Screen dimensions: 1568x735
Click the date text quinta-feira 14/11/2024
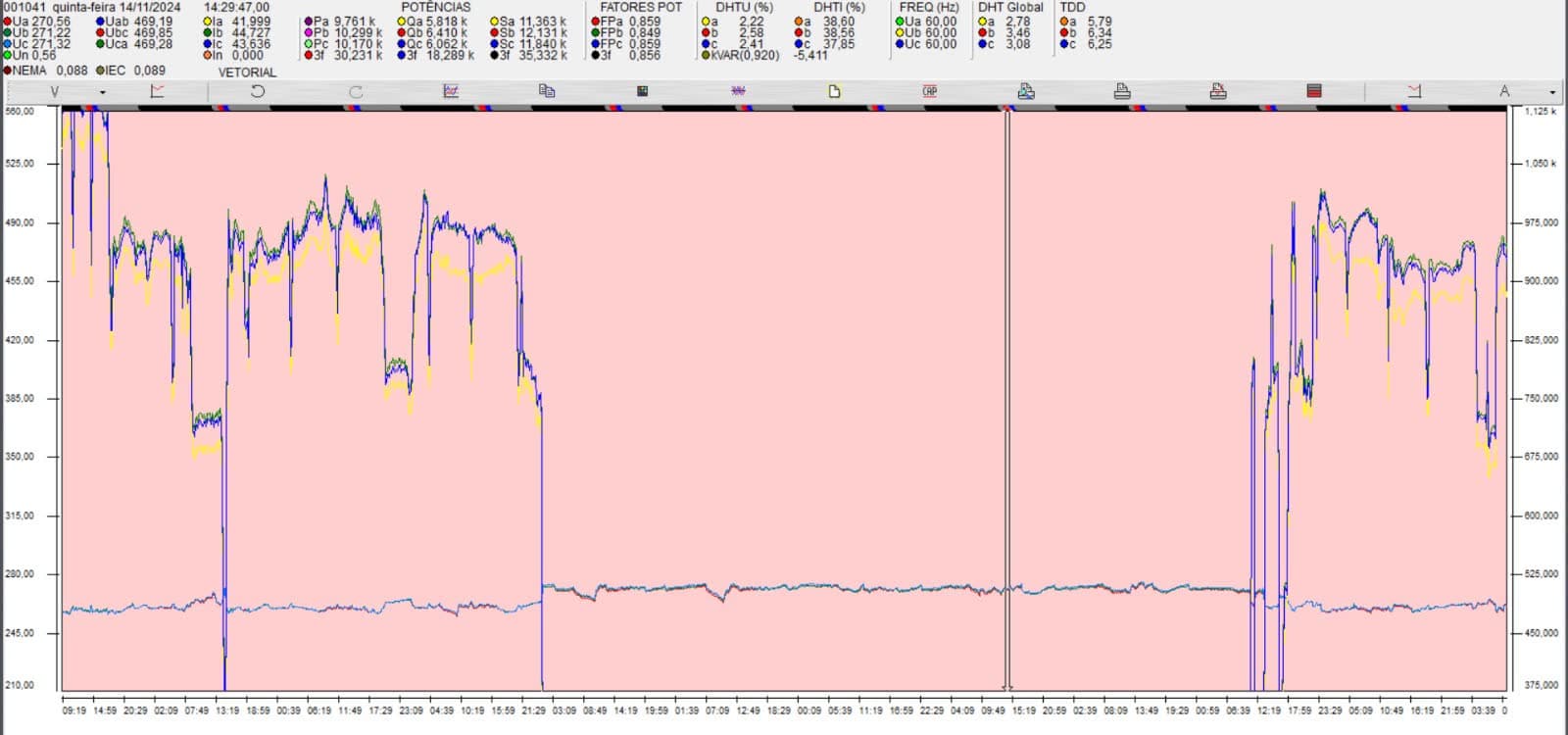pos(116,7)
